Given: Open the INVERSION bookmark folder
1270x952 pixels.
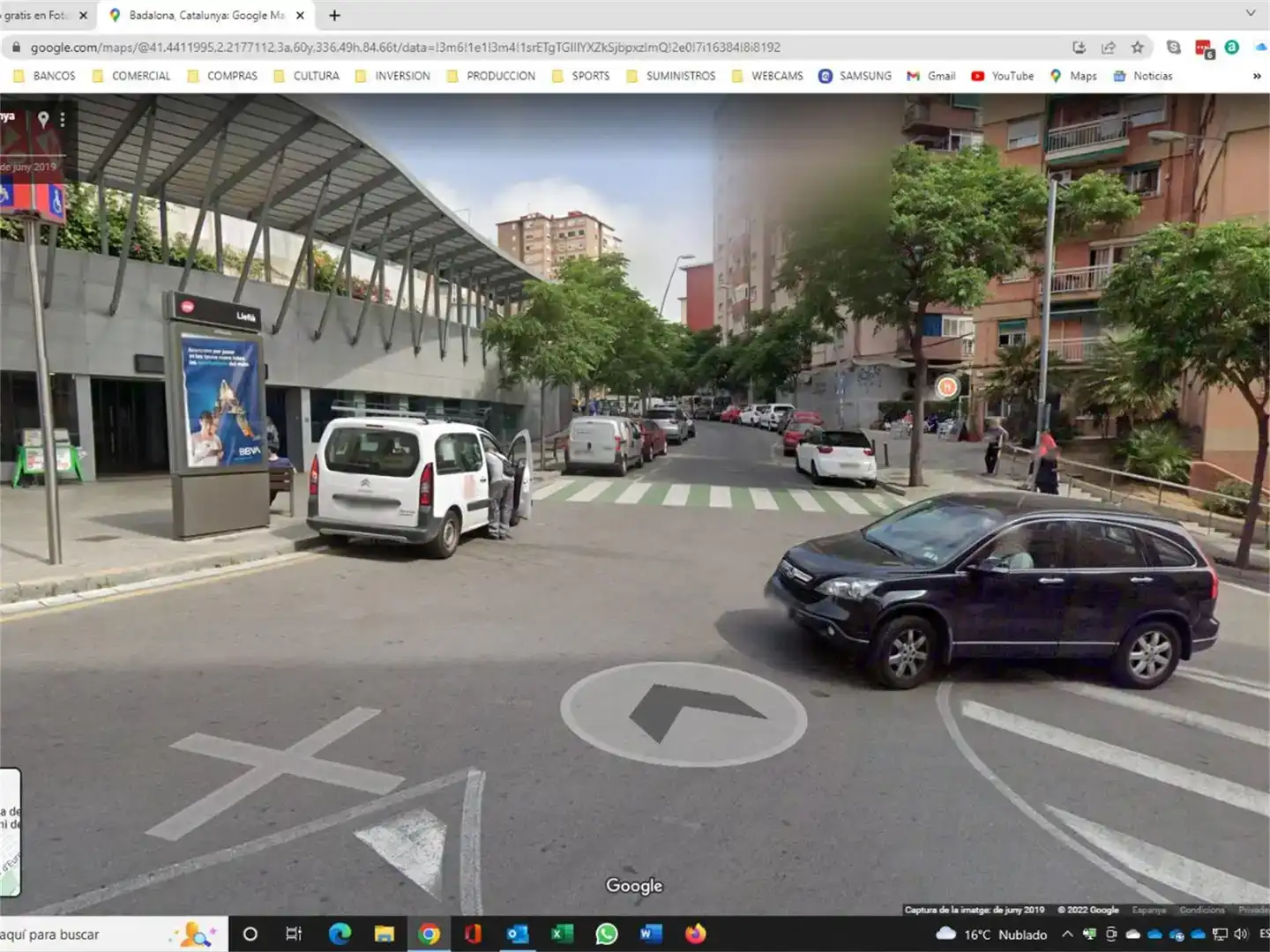Looking at the screenshot, I should point(393,77).
